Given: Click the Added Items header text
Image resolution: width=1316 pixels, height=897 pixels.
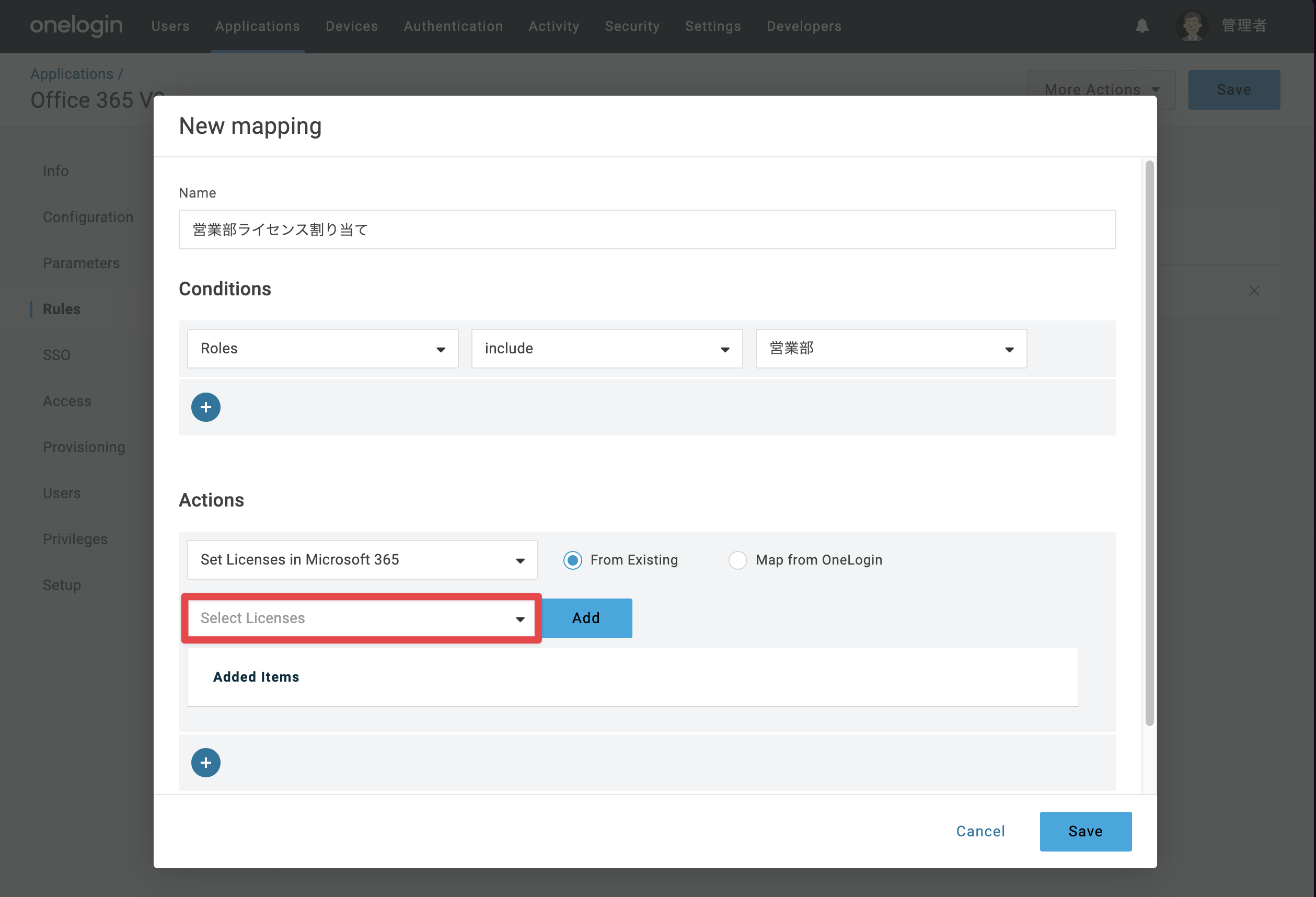Looking at the screenshot, I should [256, 677].
